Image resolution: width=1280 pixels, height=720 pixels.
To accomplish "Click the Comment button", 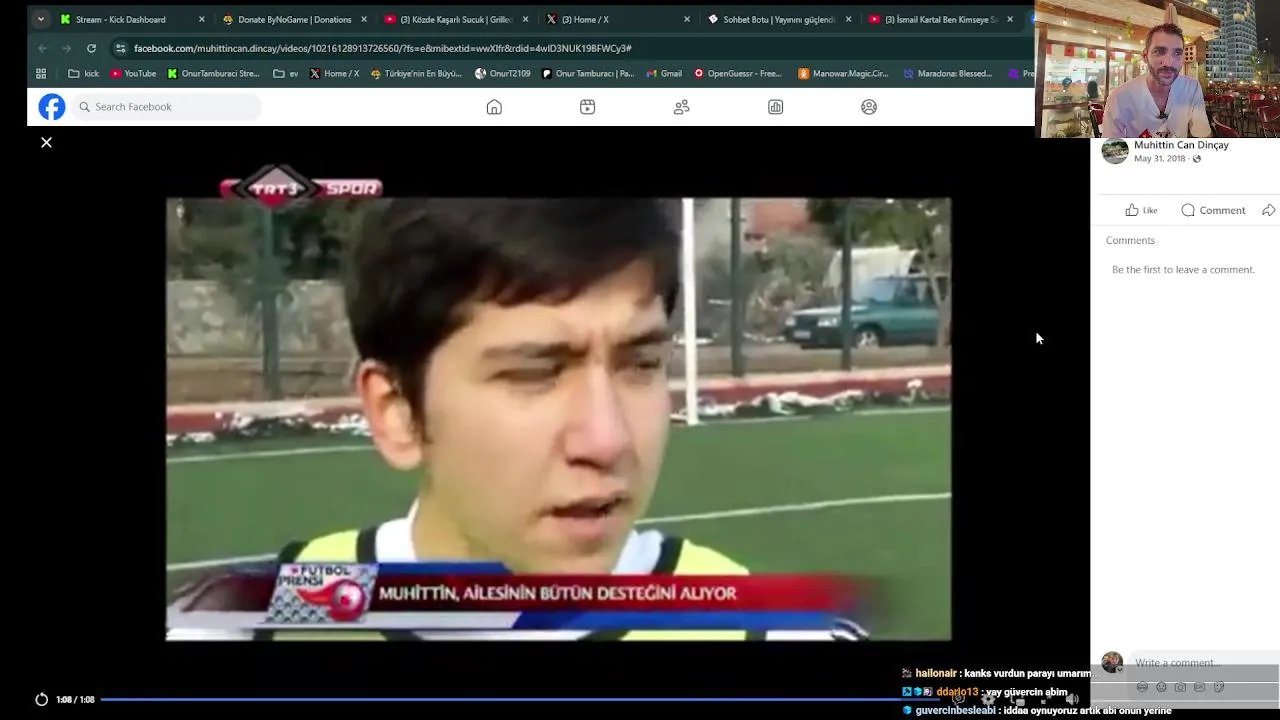I will tap(1213, 210).
